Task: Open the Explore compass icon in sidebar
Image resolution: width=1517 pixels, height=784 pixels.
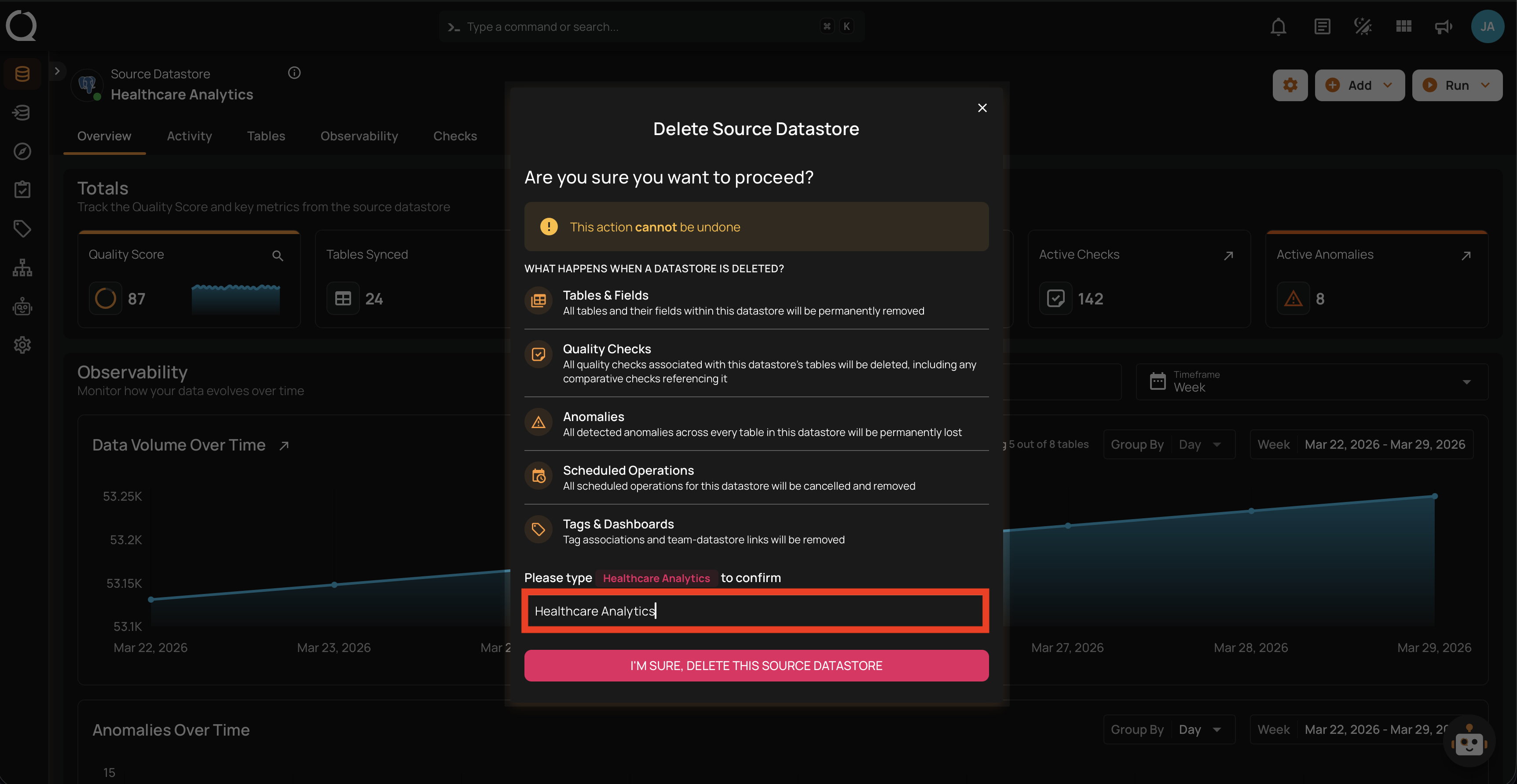Action: [22, 151]
